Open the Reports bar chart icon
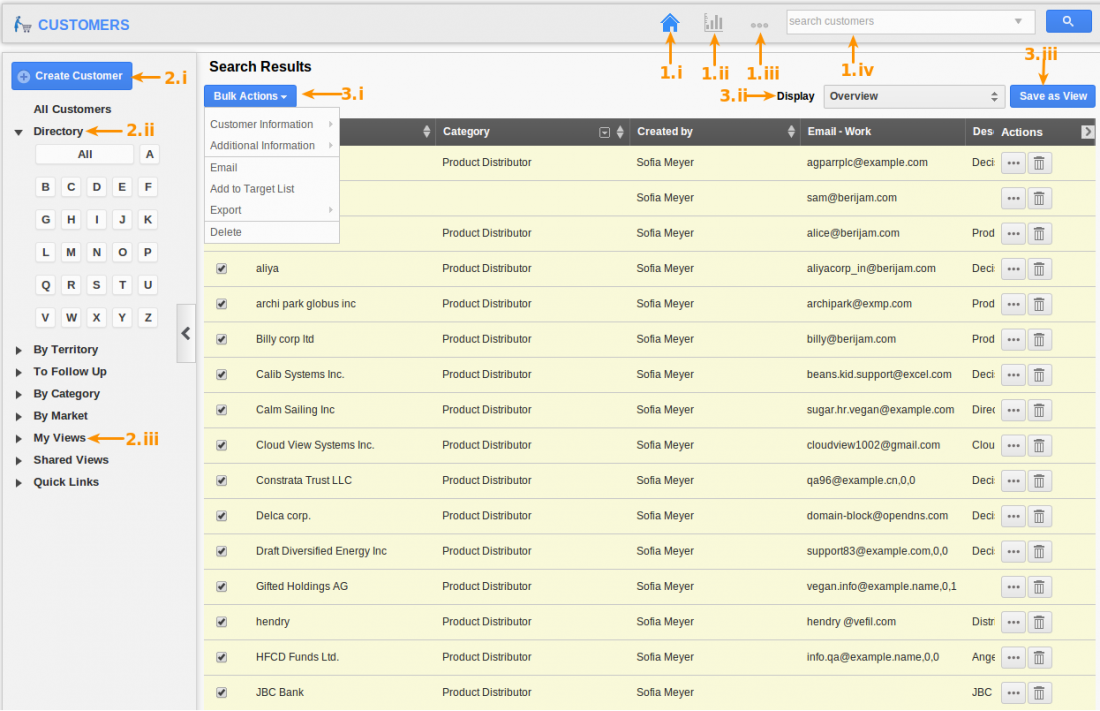The image size is (1100, 711). point(713,22)
